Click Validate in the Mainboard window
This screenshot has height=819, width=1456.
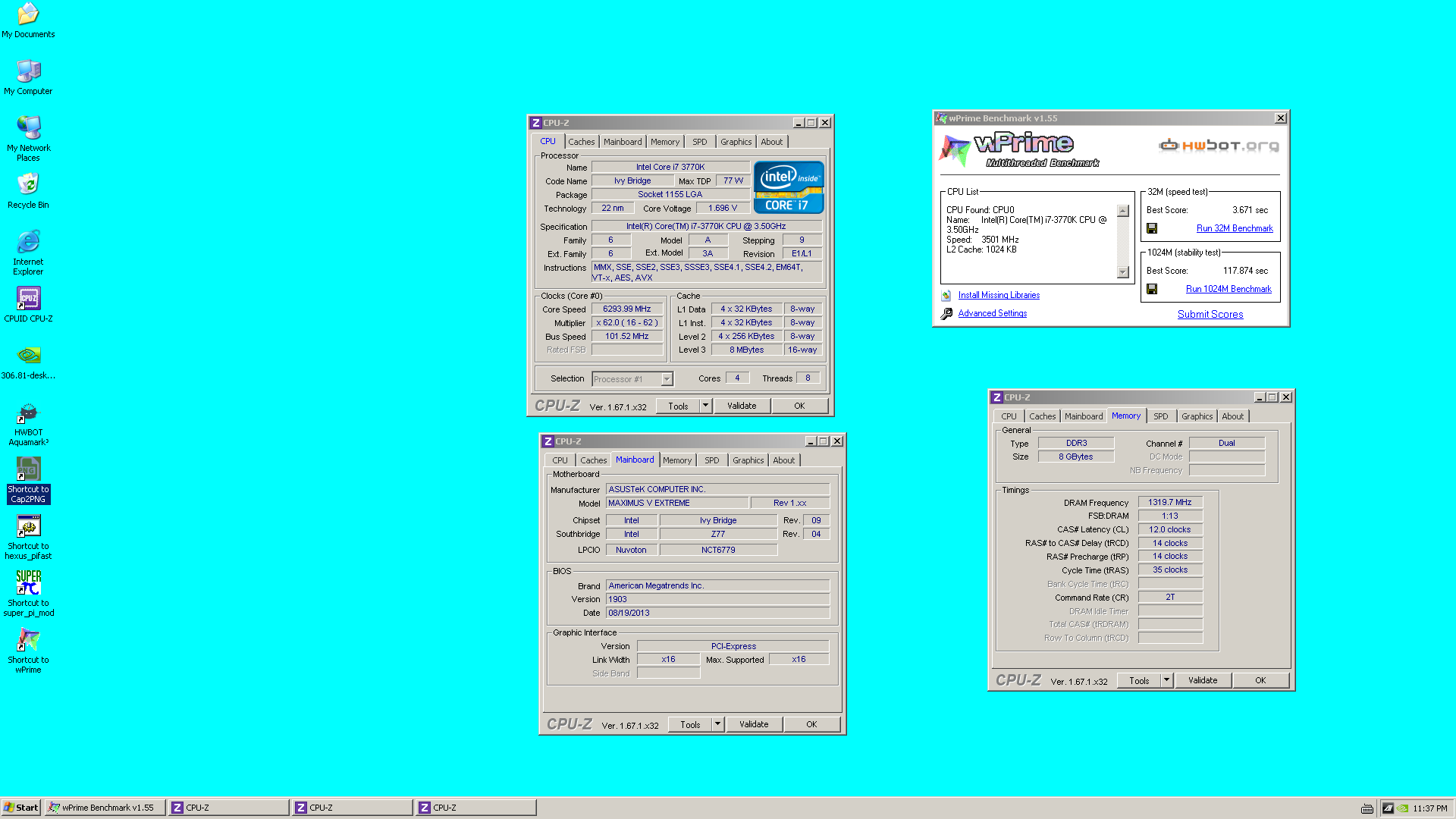point(754,724)
